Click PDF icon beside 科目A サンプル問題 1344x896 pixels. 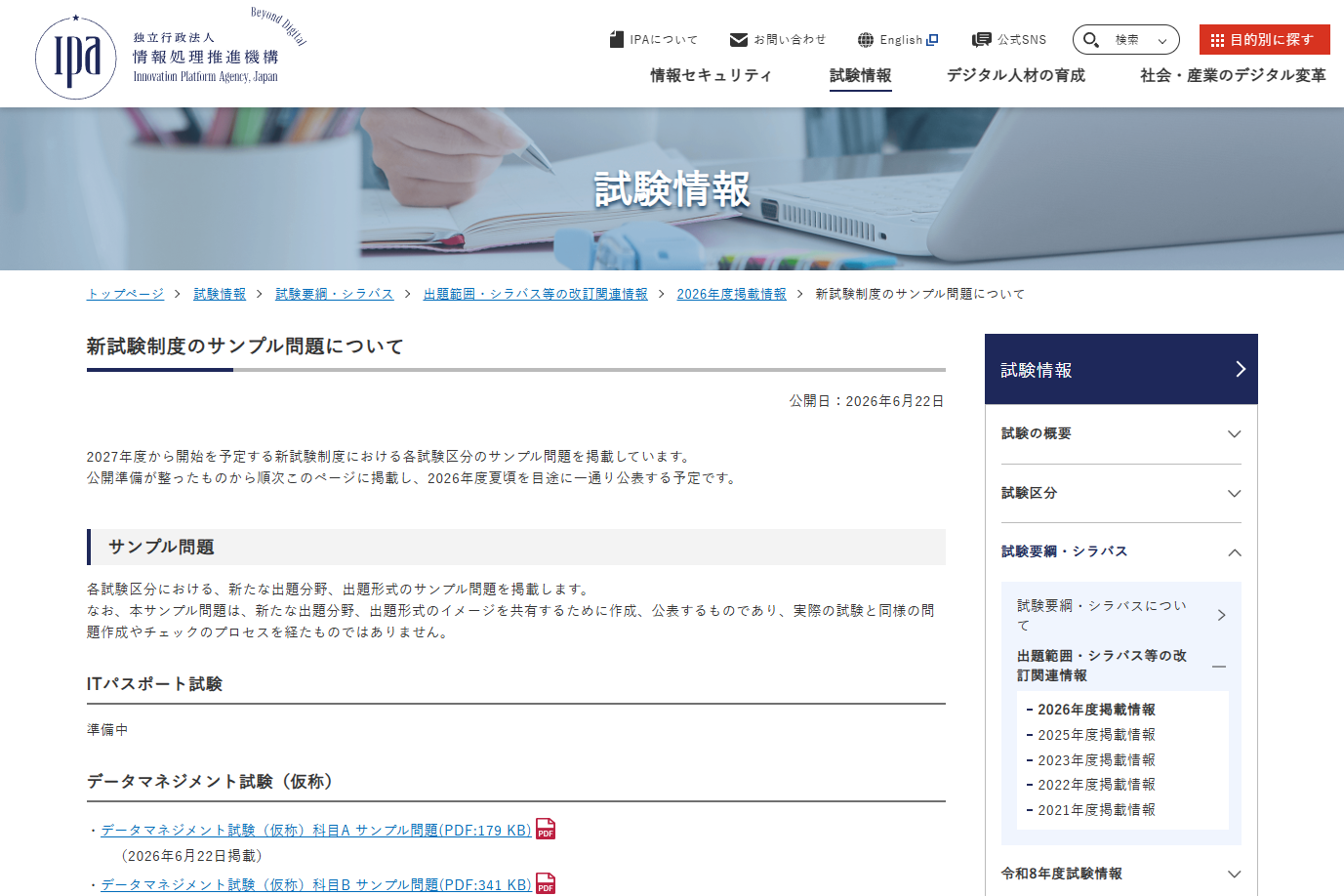(x=546, y=829)
